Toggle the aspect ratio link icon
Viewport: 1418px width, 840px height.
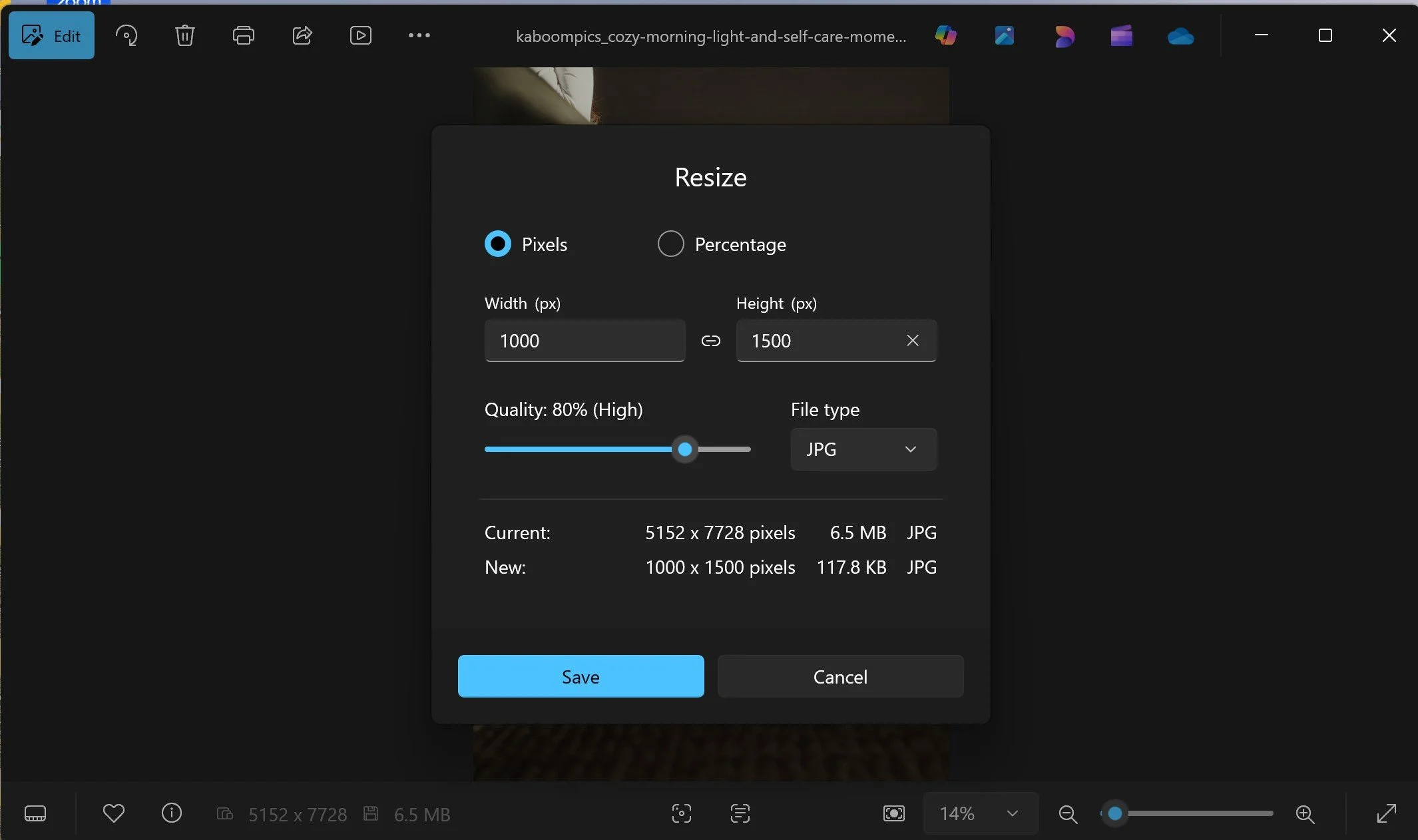(710, 341)
